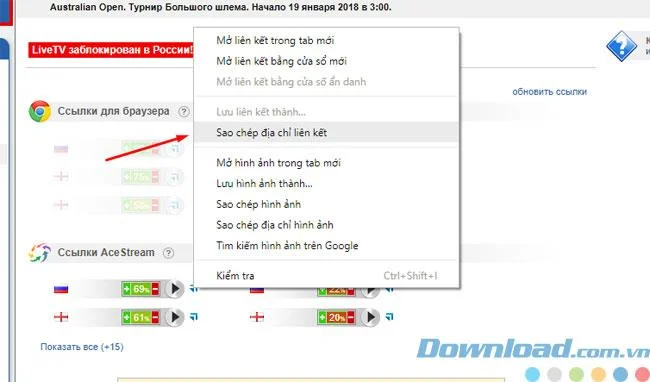Image resolution: width=650 pixels, height=382 pixels.
Task: Click English flag on the 20% row
Action: click(257, 317)
